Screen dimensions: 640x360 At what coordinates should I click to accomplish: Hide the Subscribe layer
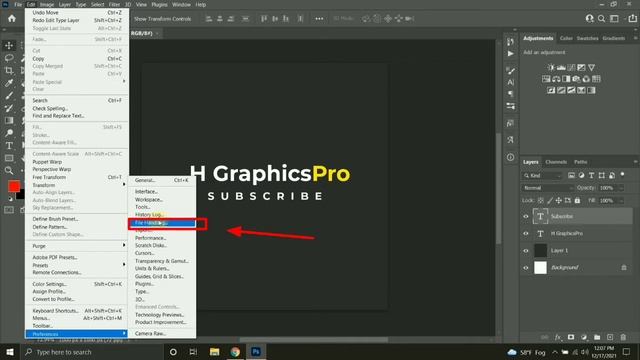(526, 217)
